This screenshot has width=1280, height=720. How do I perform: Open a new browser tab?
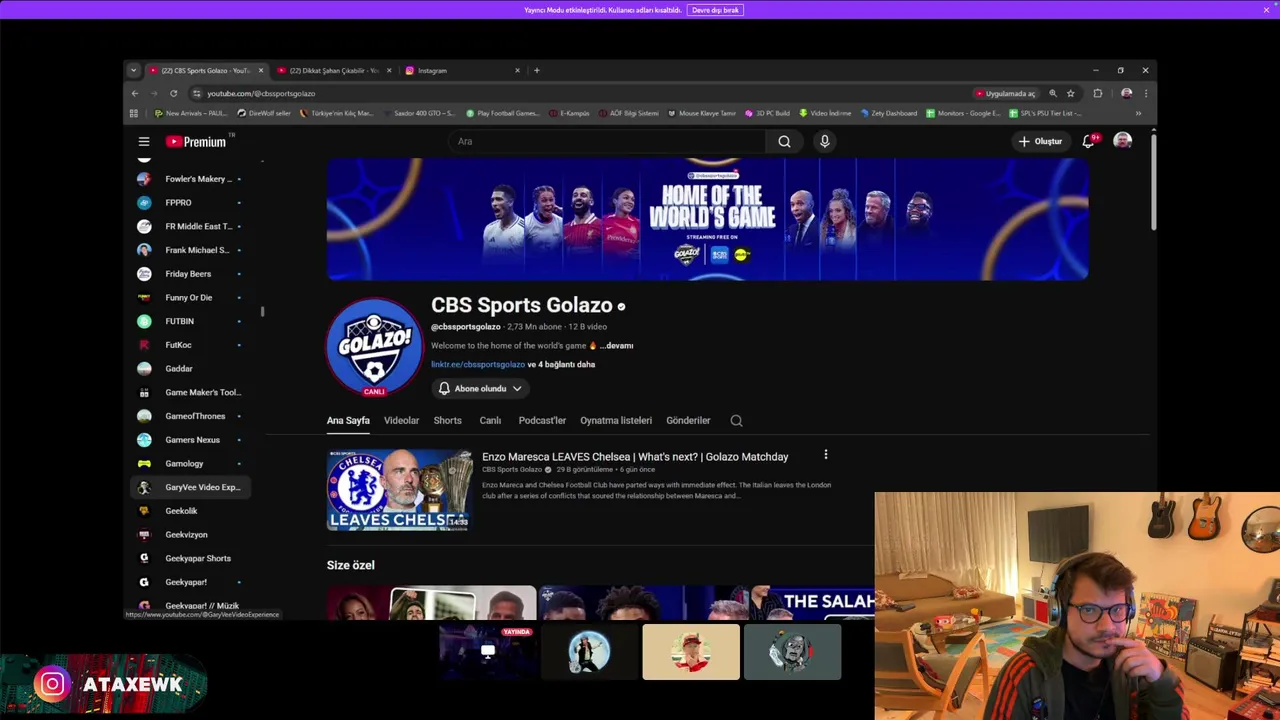[x=537, y=71]
